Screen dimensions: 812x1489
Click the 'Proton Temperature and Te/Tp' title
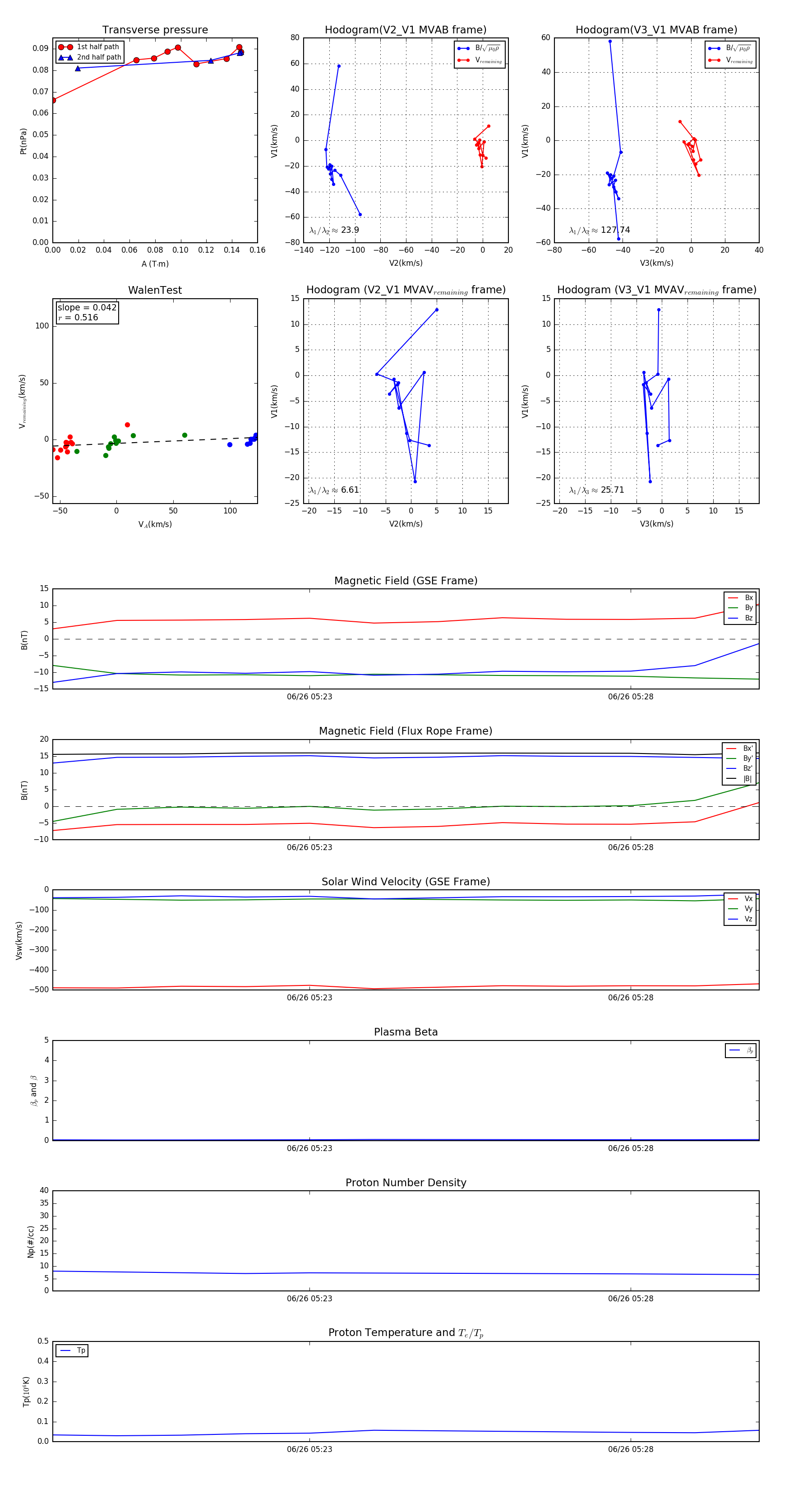point(406,1333)
